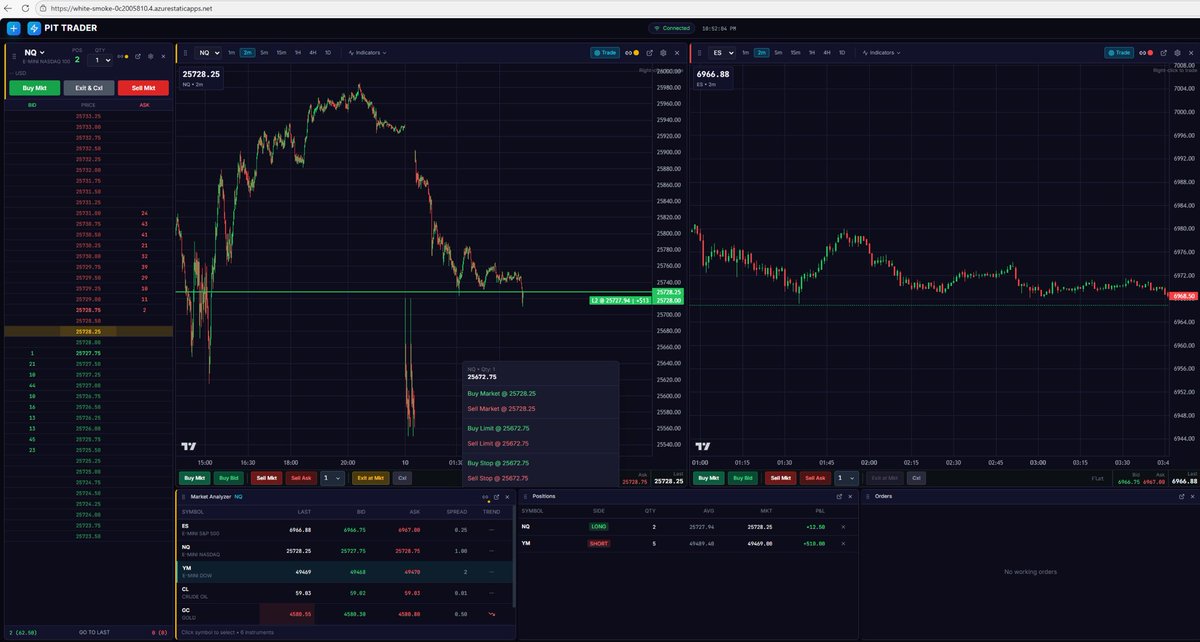Open quantity dropdown under ES chart
This screenshot has width=1200, height=642.
[847, 478]
